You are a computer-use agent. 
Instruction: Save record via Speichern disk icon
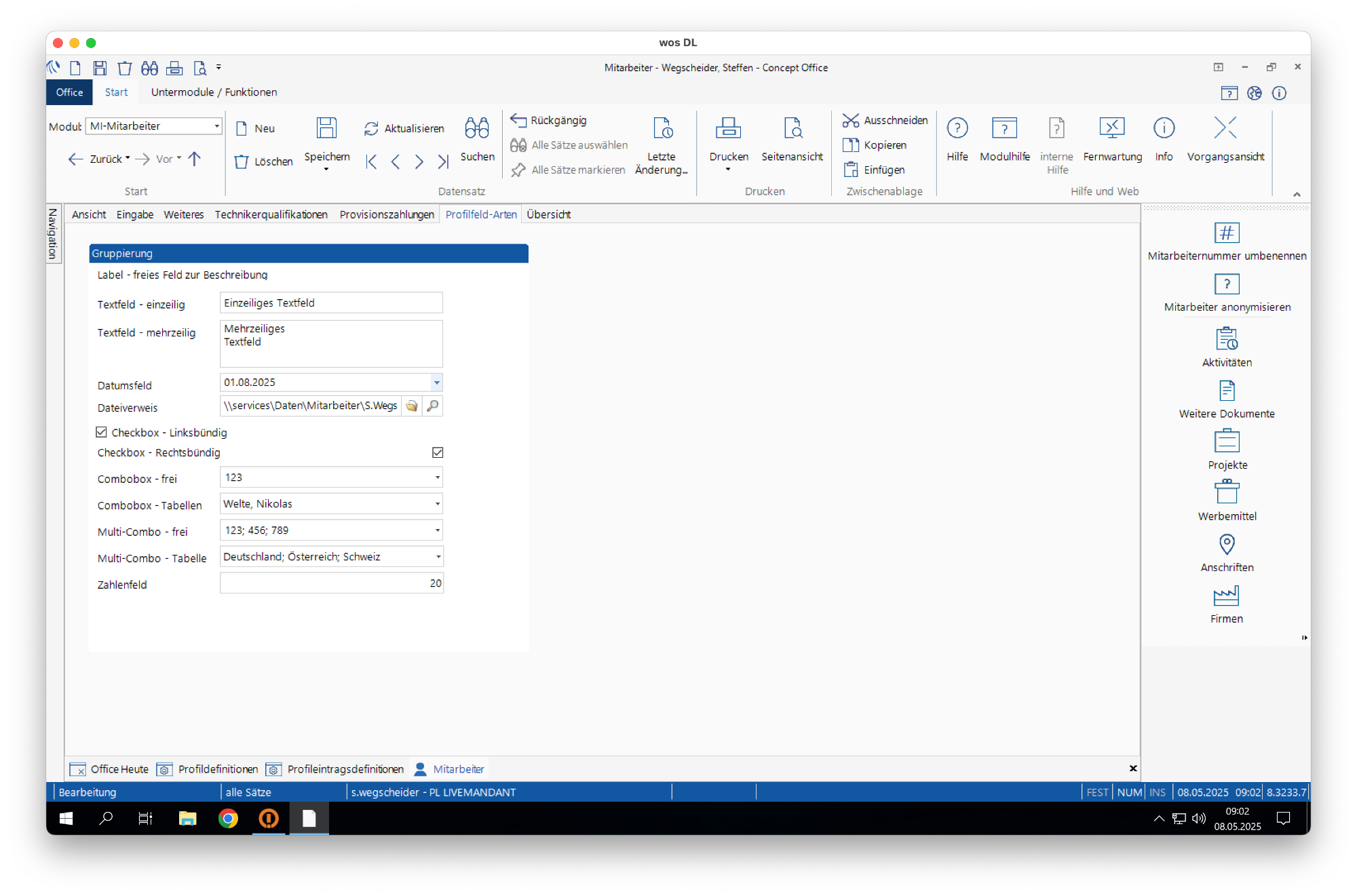click(326, 128)
